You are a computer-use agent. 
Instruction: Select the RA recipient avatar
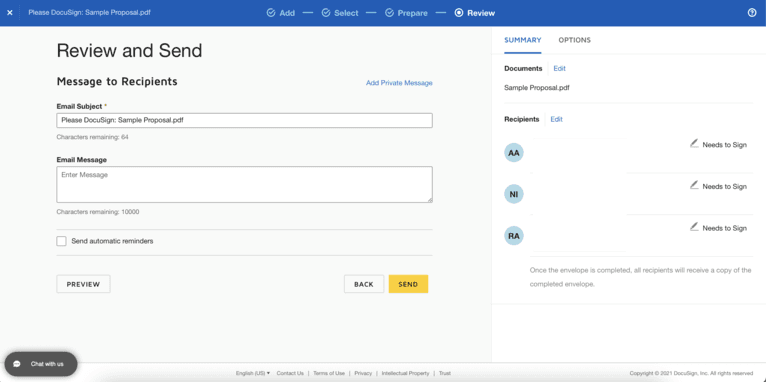coord(514,236)
